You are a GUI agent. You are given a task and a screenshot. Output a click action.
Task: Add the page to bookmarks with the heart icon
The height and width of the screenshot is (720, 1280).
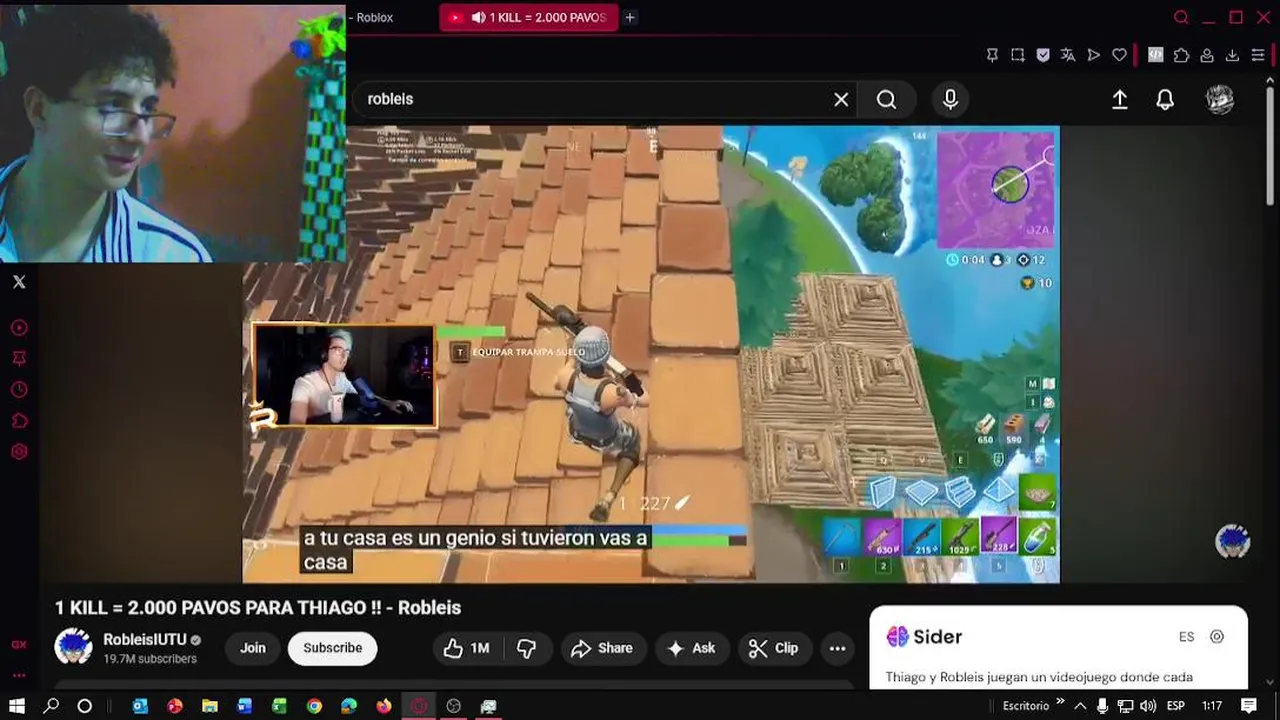(1119, 55)
